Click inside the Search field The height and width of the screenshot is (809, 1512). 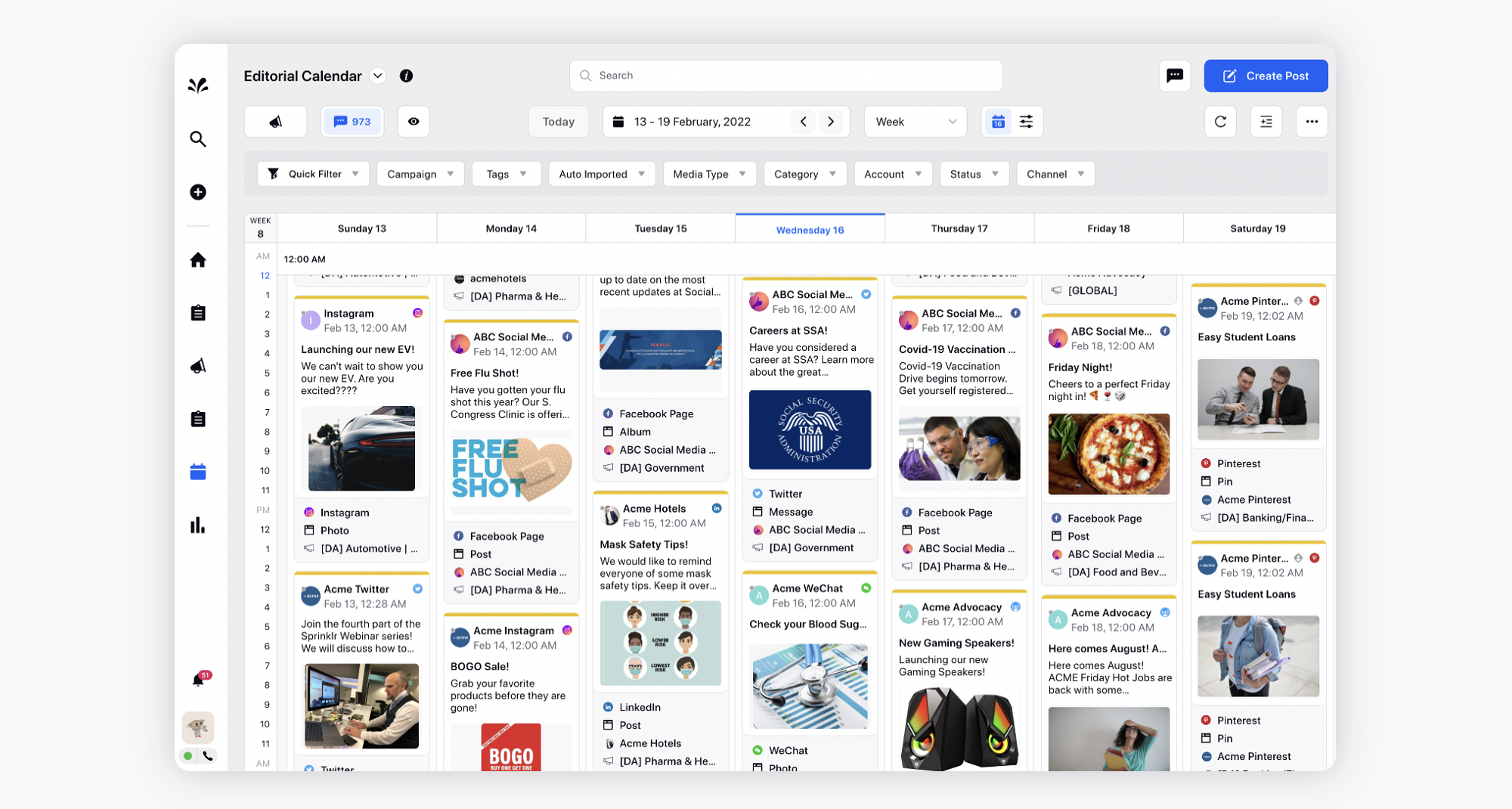pos(785,76)
